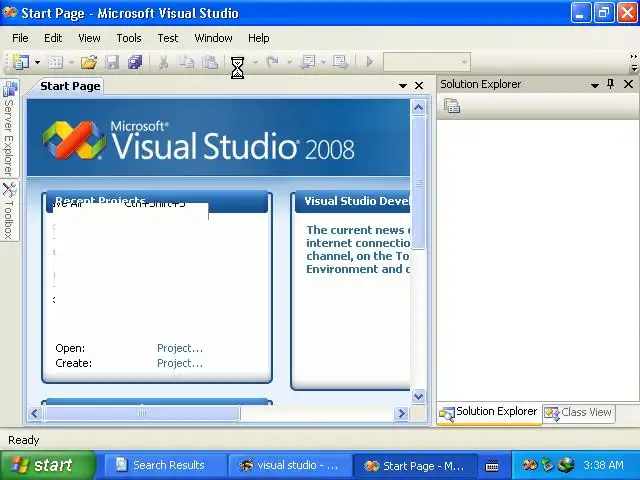640x480 pixels.
Task: Open the Server Explorer side tab
Action: (x=9, y=128)
